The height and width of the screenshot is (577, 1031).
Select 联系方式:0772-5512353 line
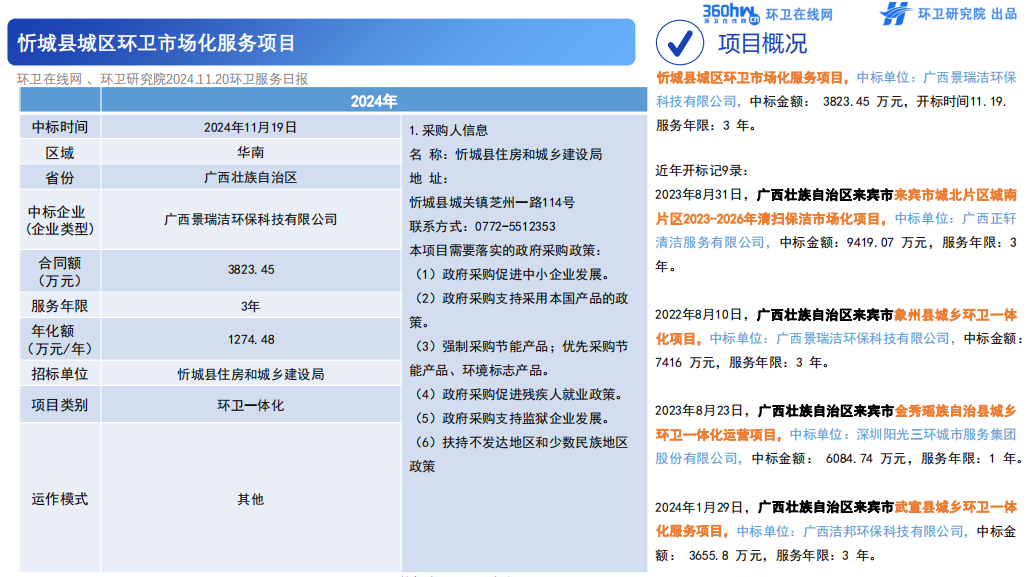click(x=482, y=226)
